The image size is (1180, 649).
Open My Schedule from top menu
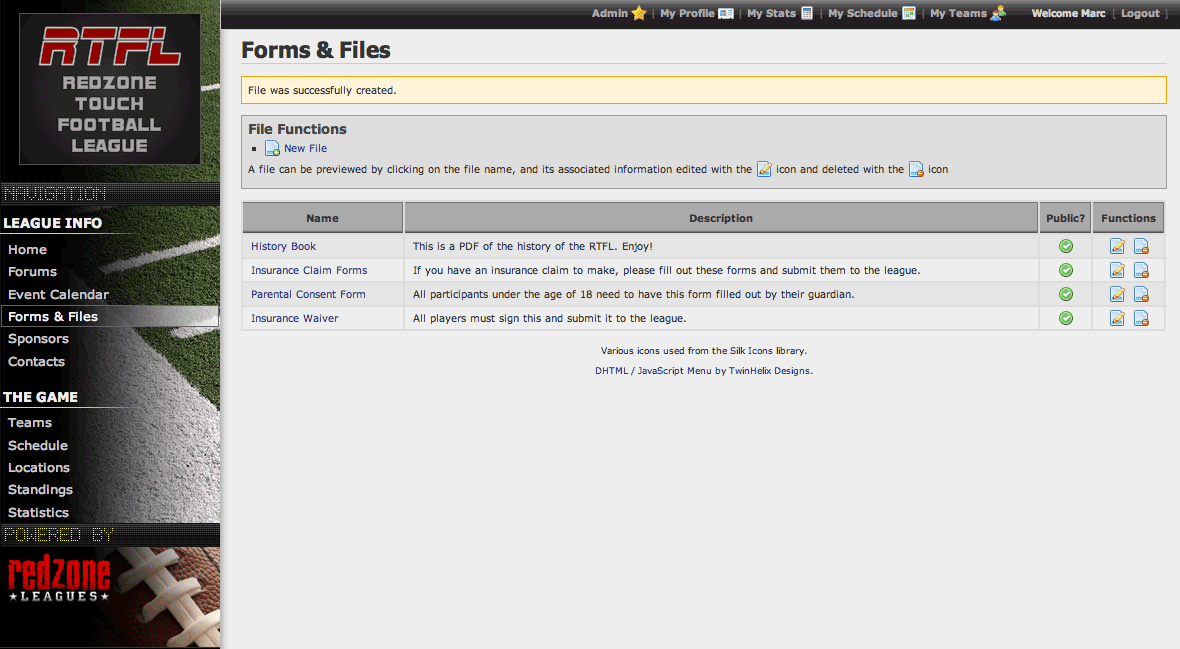pos(862,13)
